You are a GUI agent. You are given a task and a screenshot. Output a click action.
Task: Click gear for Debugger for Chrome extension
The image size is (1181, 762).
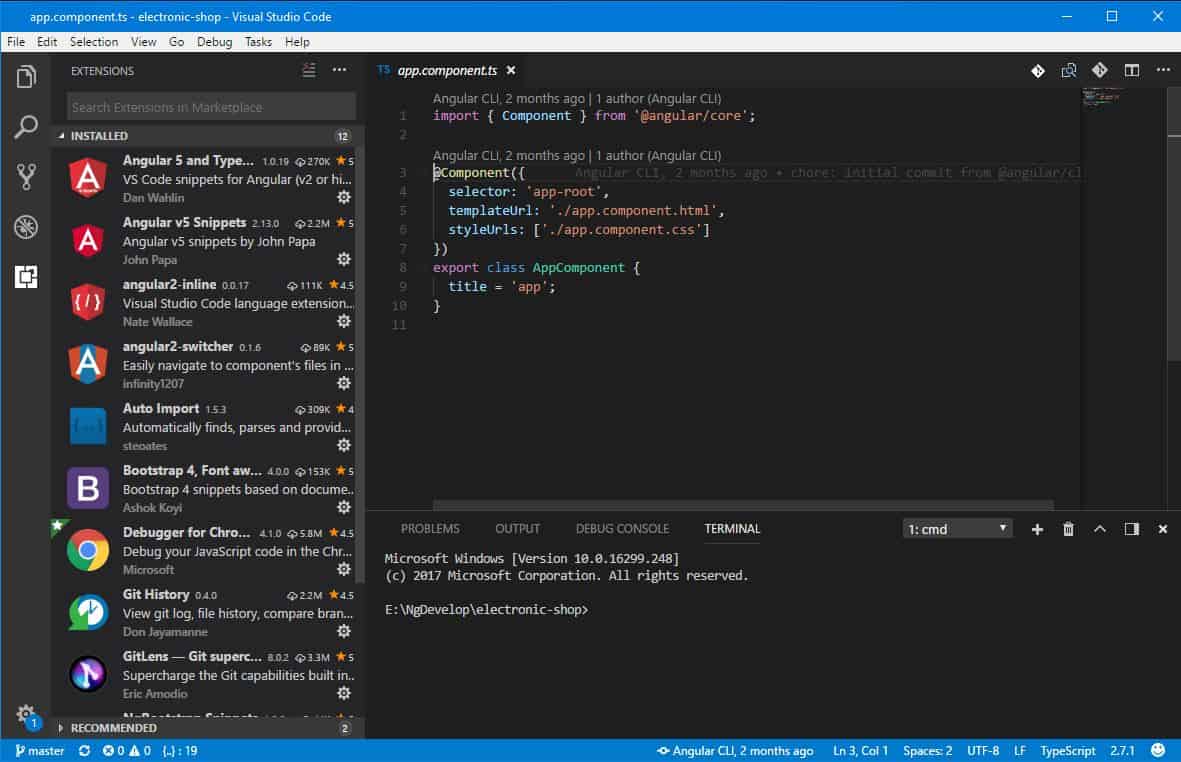[x=344, y=569]
